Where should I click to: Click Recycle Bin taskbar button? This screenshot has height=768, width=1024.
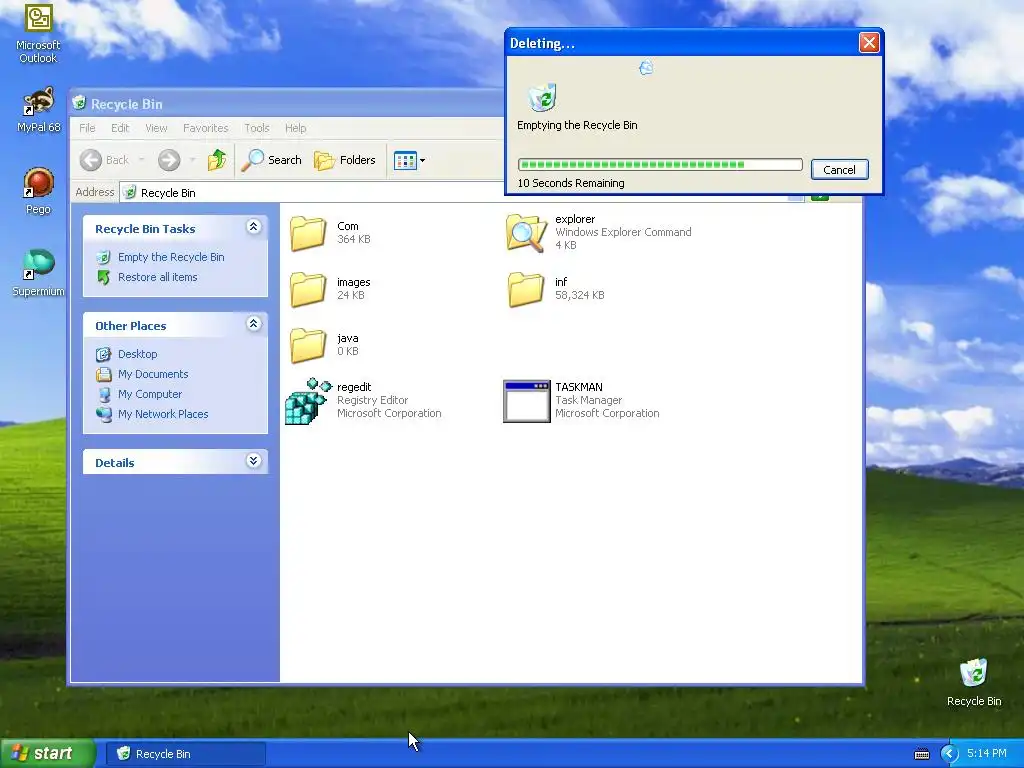(x=186, y=754)
